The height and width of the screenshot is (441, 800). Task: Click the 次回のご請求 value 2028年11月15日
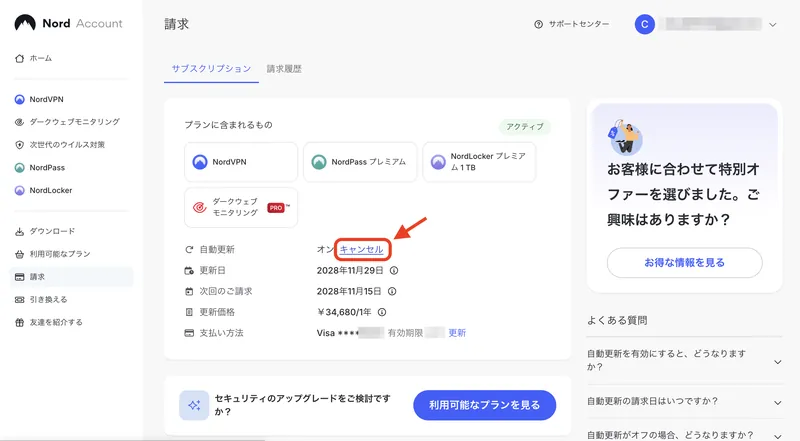click(349, 291)
